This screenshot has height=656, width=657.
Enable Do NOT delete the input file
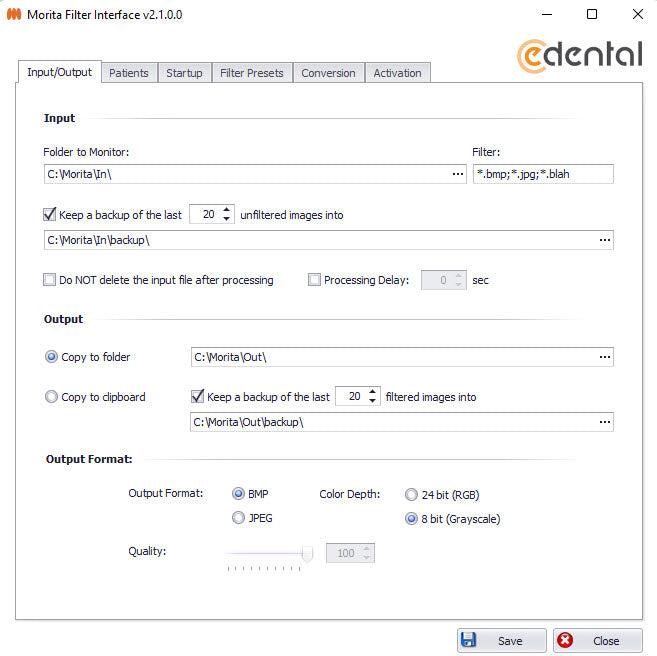(50, 280)
